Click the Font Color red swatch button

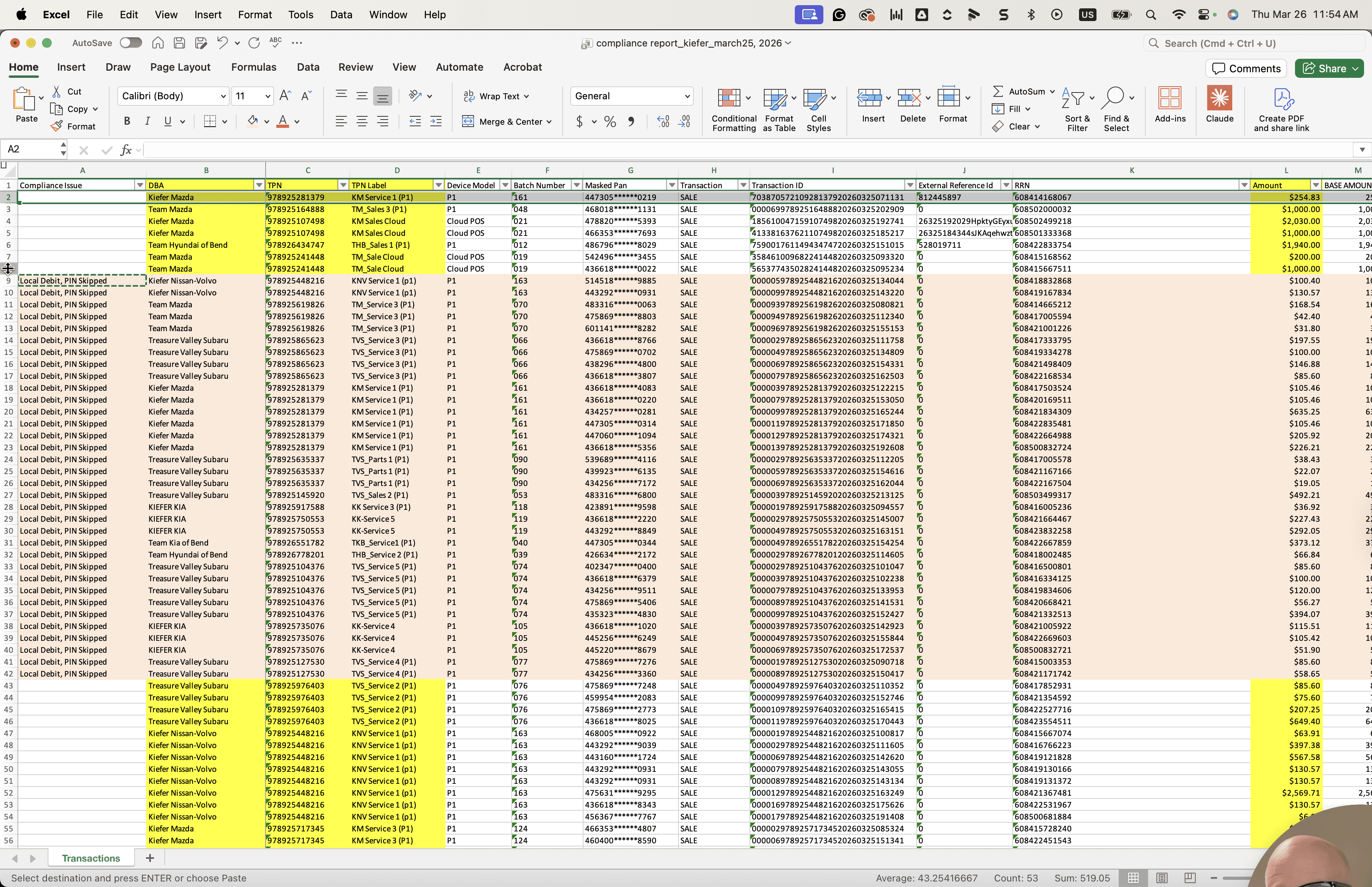click(x=283, y=121)
